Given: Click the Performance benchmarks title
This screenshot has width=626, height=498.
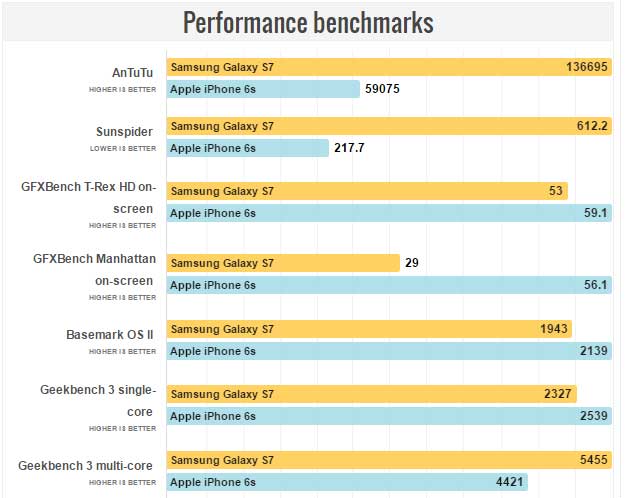Looking at the screenshot, I should 308,22.
